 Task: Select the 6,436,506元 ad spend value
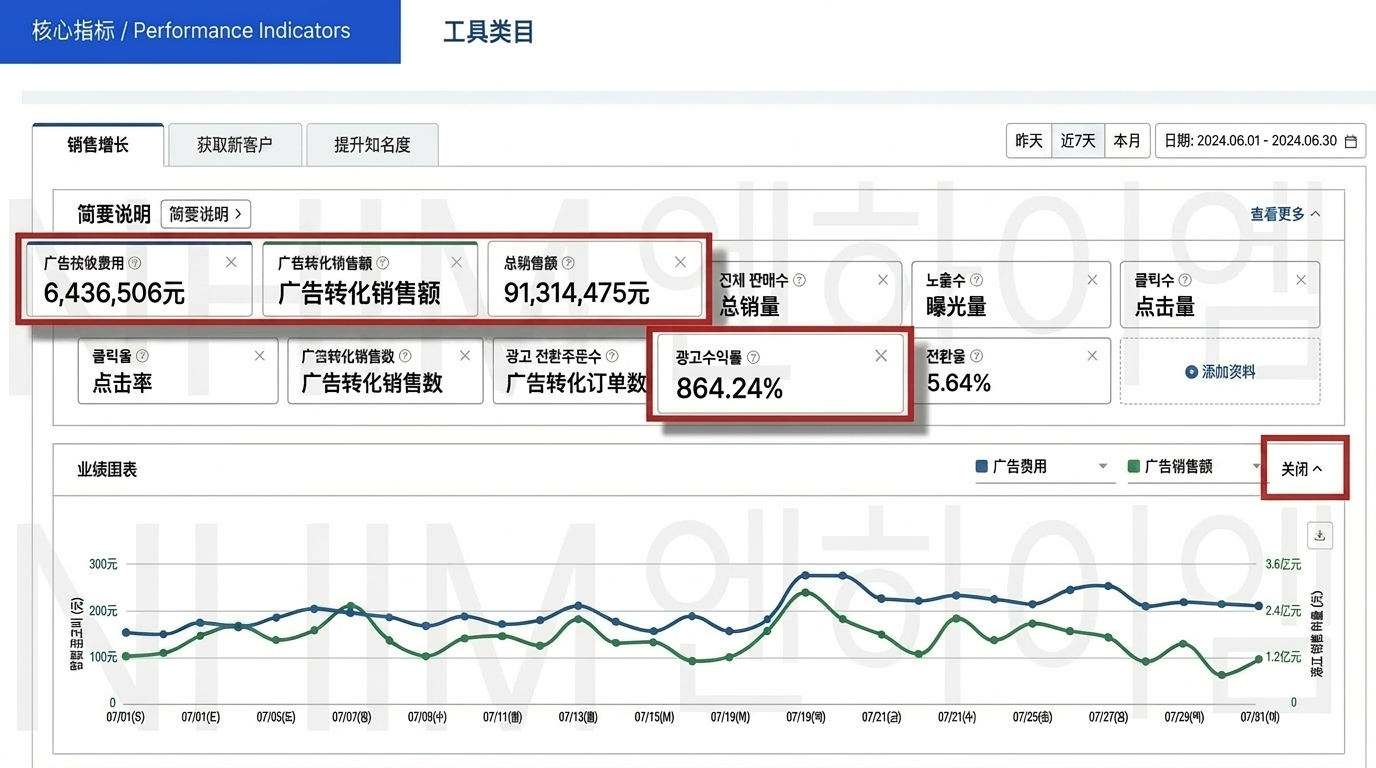coord(114,293)
